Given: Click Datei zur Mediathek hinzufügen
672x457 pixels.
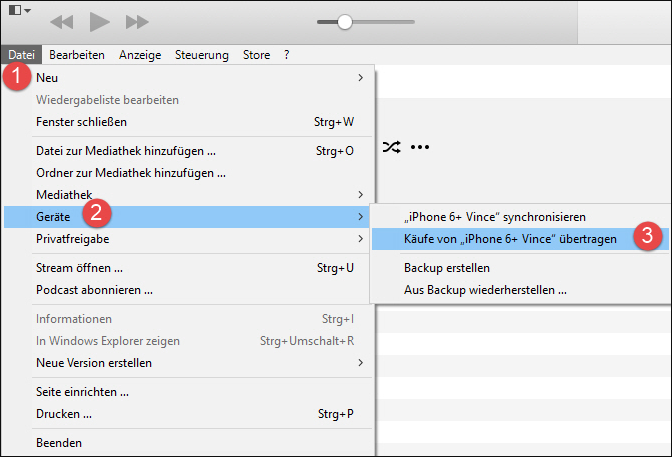Looking at the screenshot, I should [126, 151].
